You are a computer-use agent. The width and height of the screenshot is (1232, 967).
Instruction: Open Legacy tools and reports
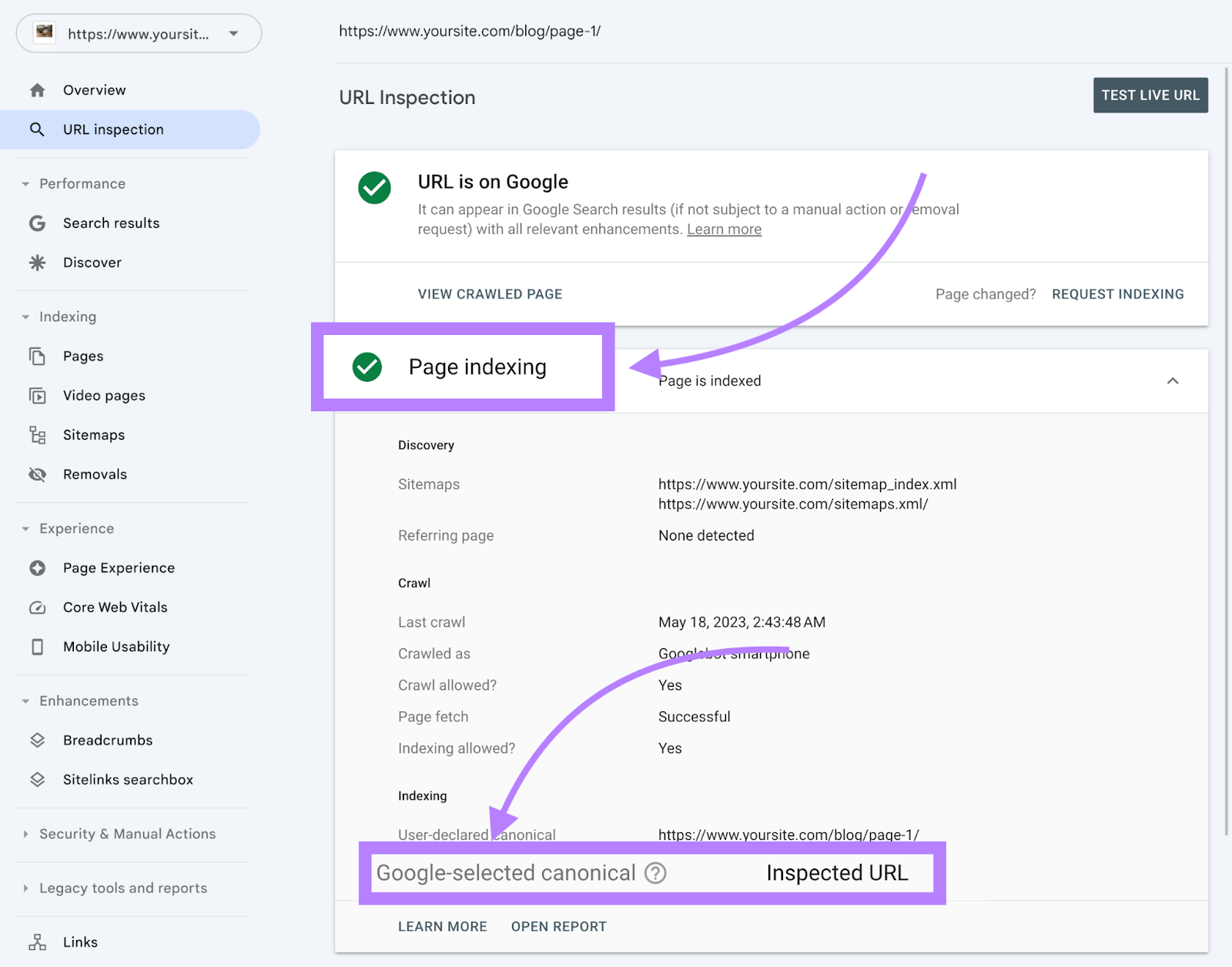point(122,888)
